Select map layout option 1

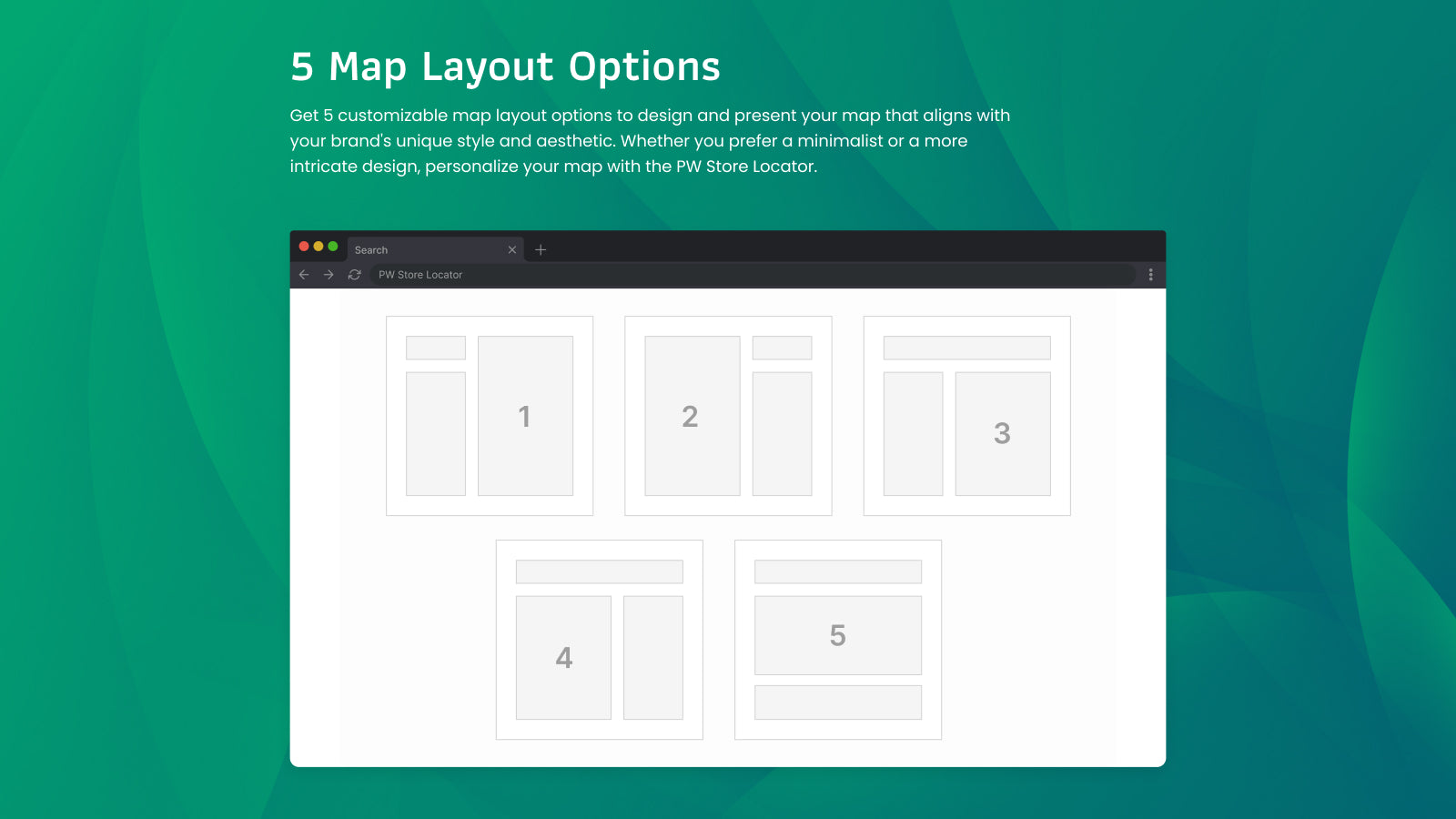click(x=524, y=416)
